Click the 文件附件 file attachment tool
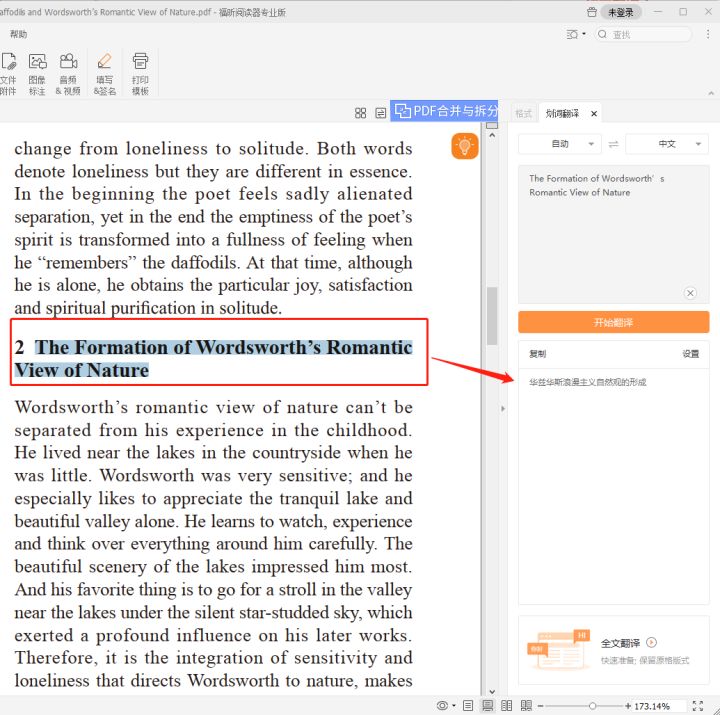Viewport: 720px width, 715px height. coord(8,73)
